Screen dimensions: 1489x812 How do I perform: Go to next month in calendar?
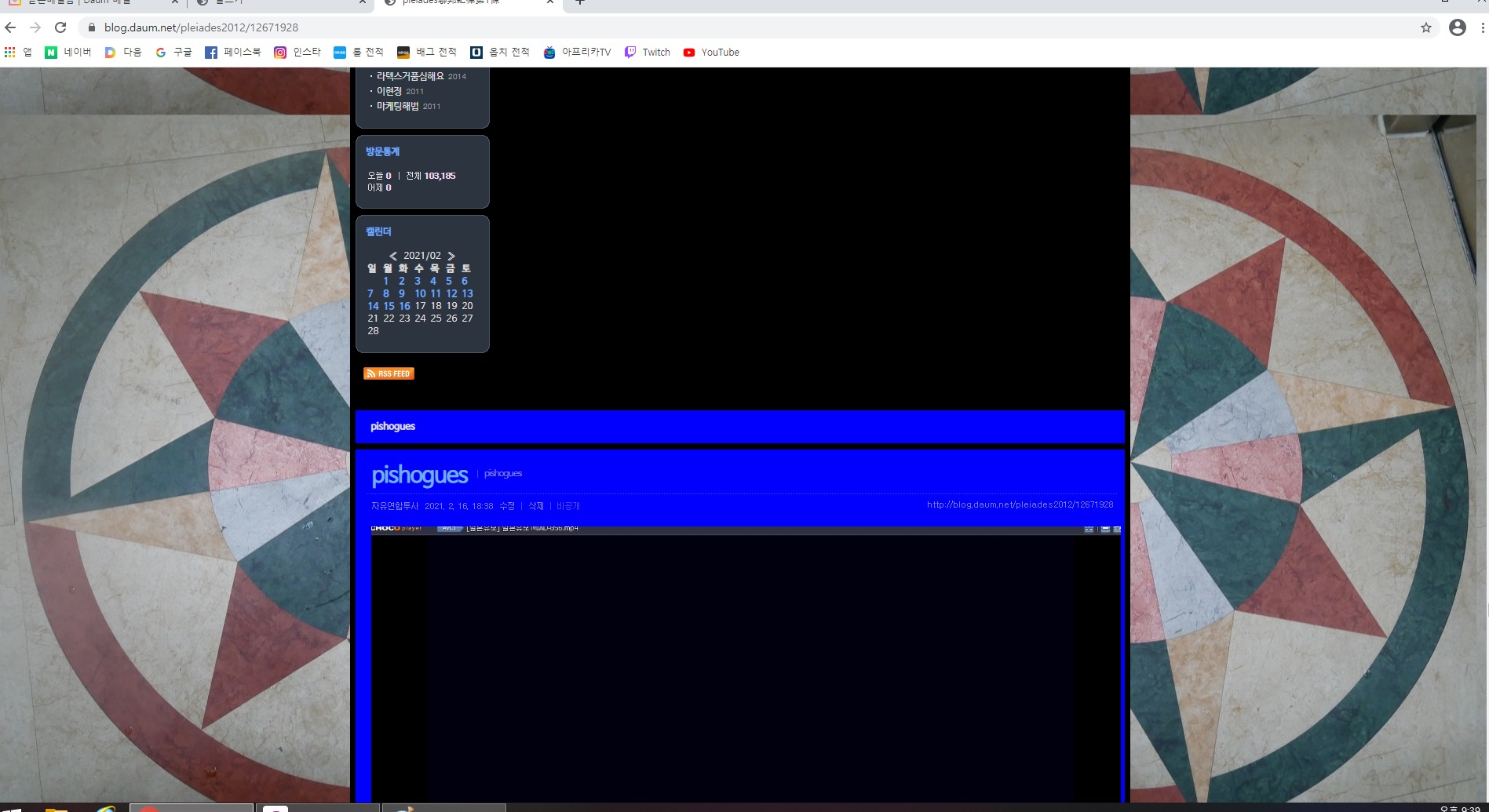(x=451, y=256)
